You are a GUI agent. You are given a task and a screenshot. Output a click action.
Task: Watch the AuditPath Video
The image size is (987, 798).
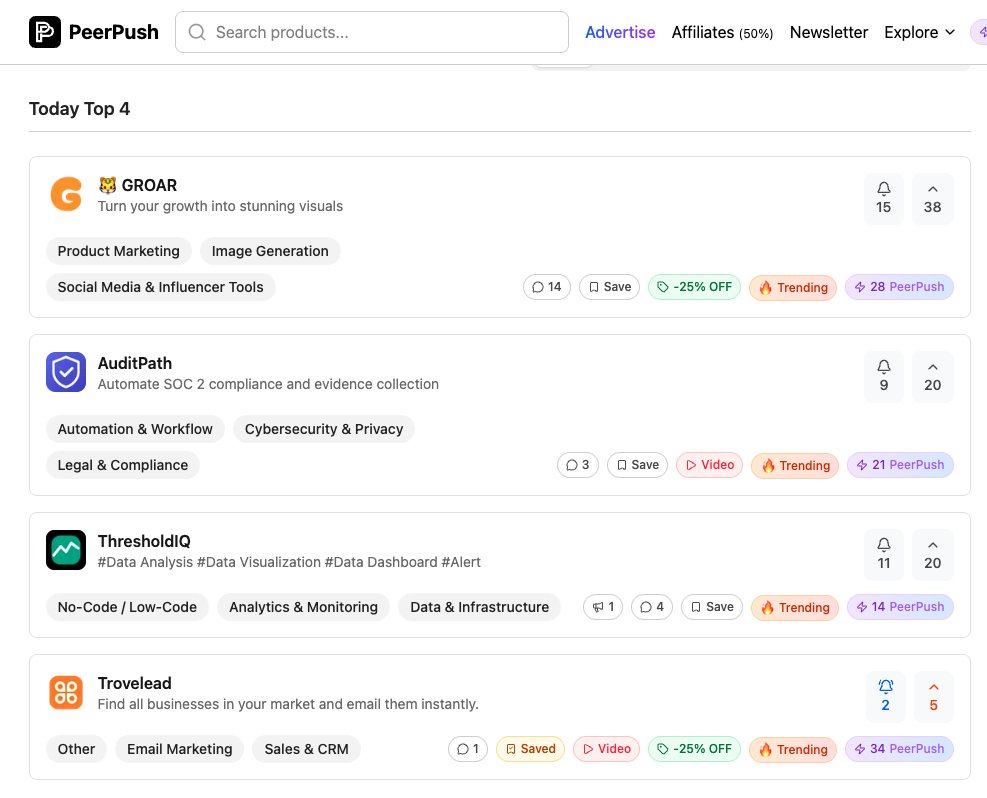(x=709, y=465)
